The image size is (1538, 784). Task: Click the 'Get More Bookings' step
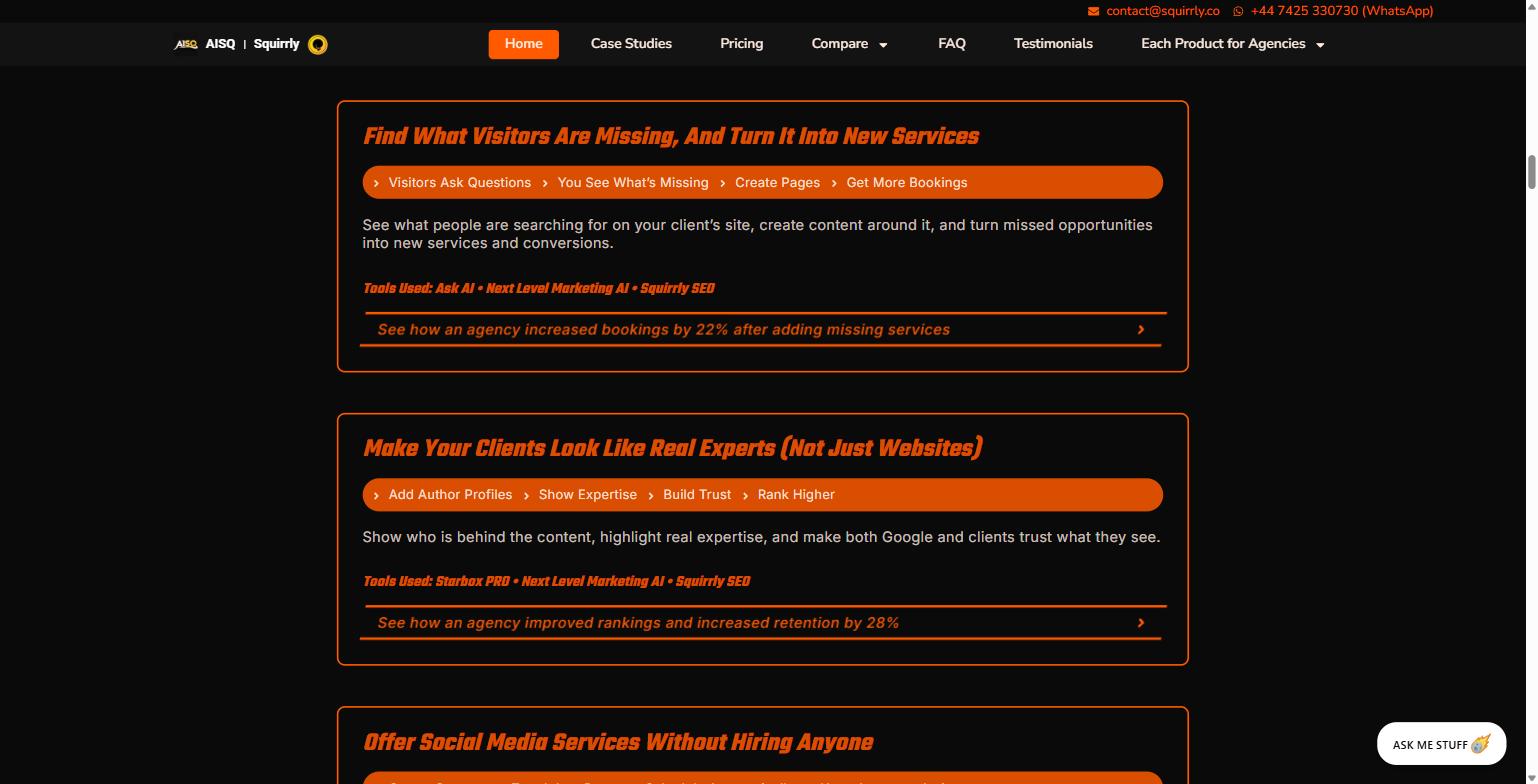pos(907,183)
